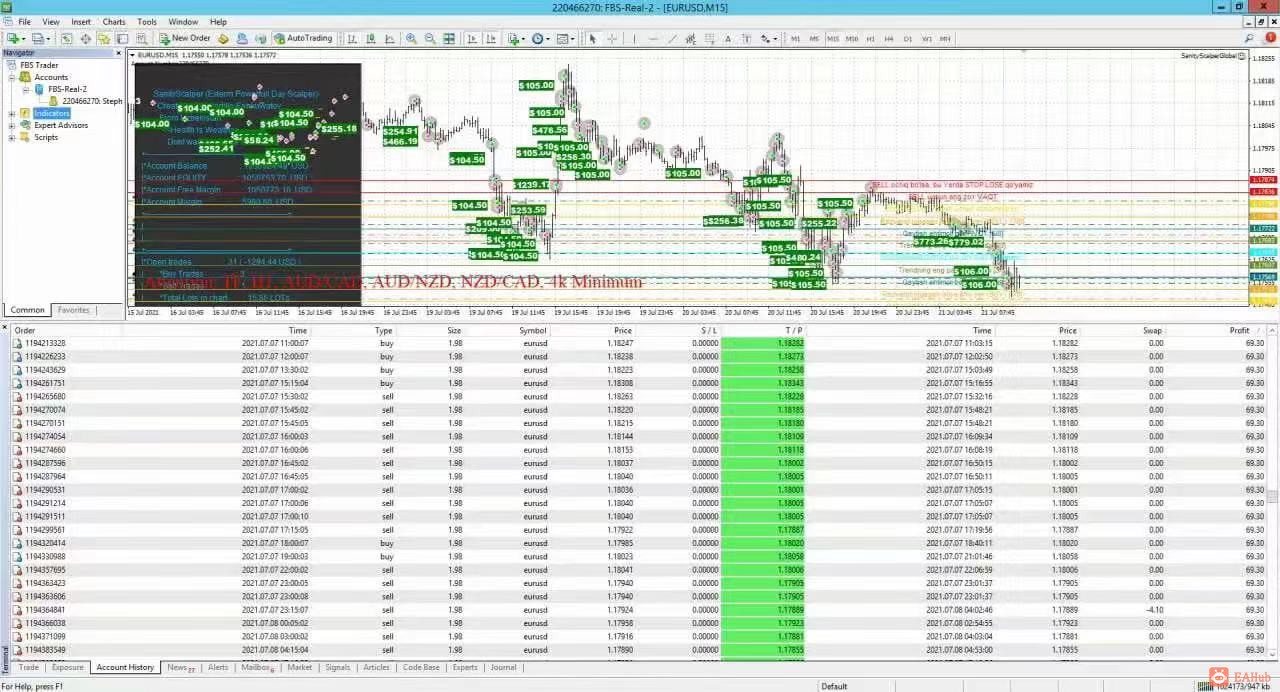
Task: Toggle the Market Watch window icon
Action: [67, 38]
